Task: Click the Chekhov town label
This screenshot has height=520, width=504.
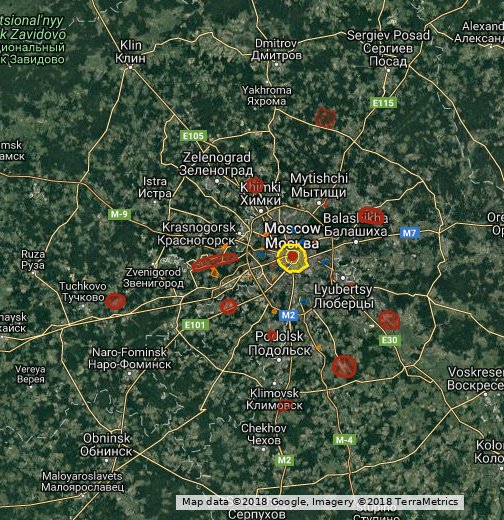Action: click(264, 434)
